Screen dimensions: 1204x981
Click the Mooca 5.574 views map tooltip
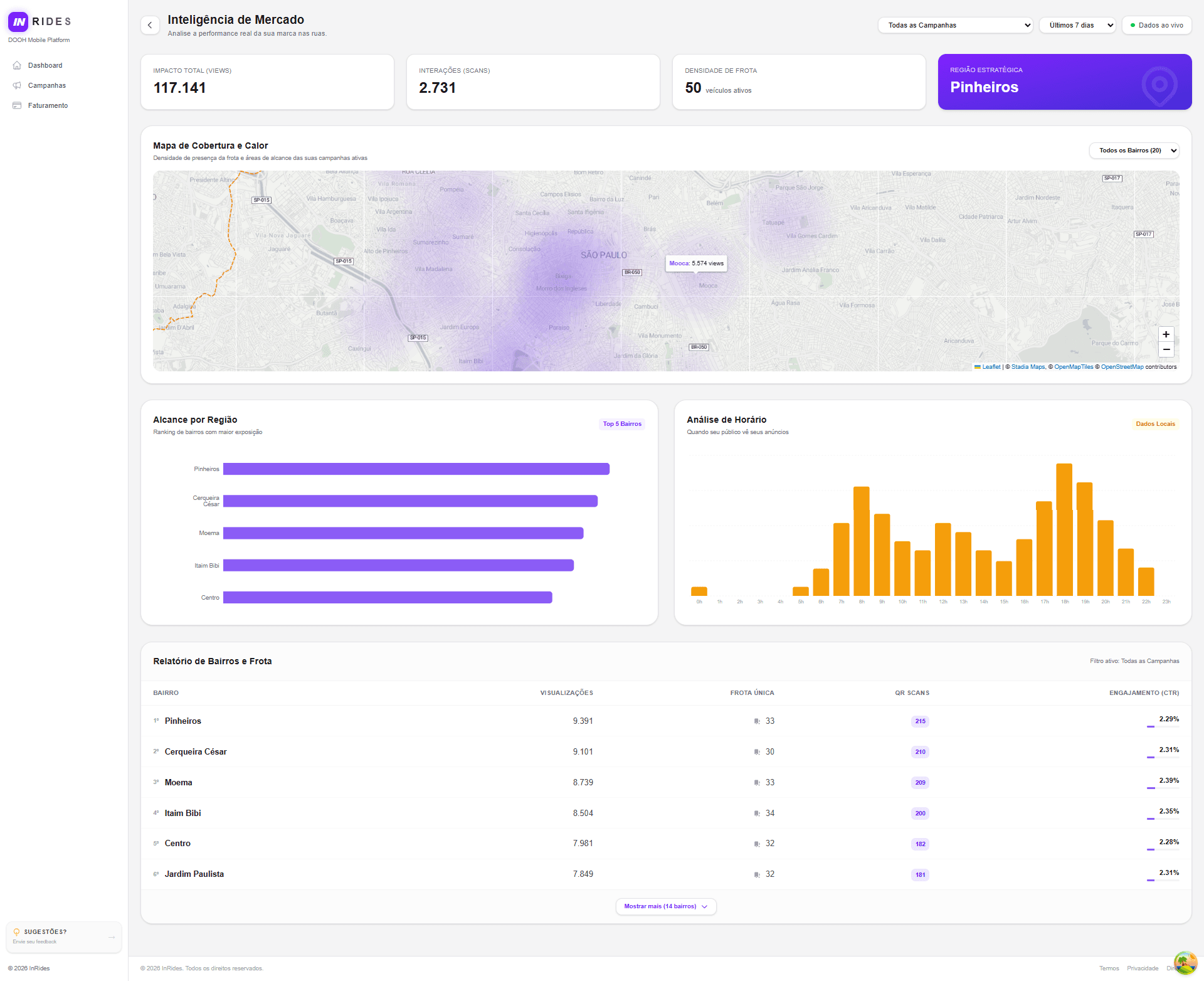coord(696,263)
